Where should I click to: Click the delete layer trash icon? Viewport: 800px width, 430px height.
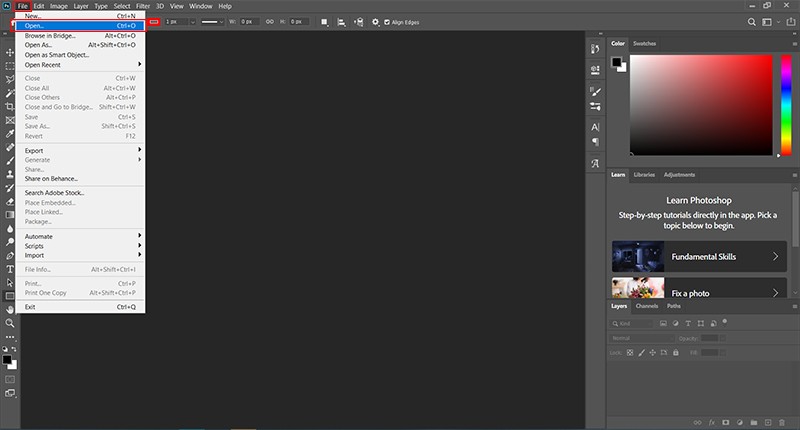(x=782, y=422)
